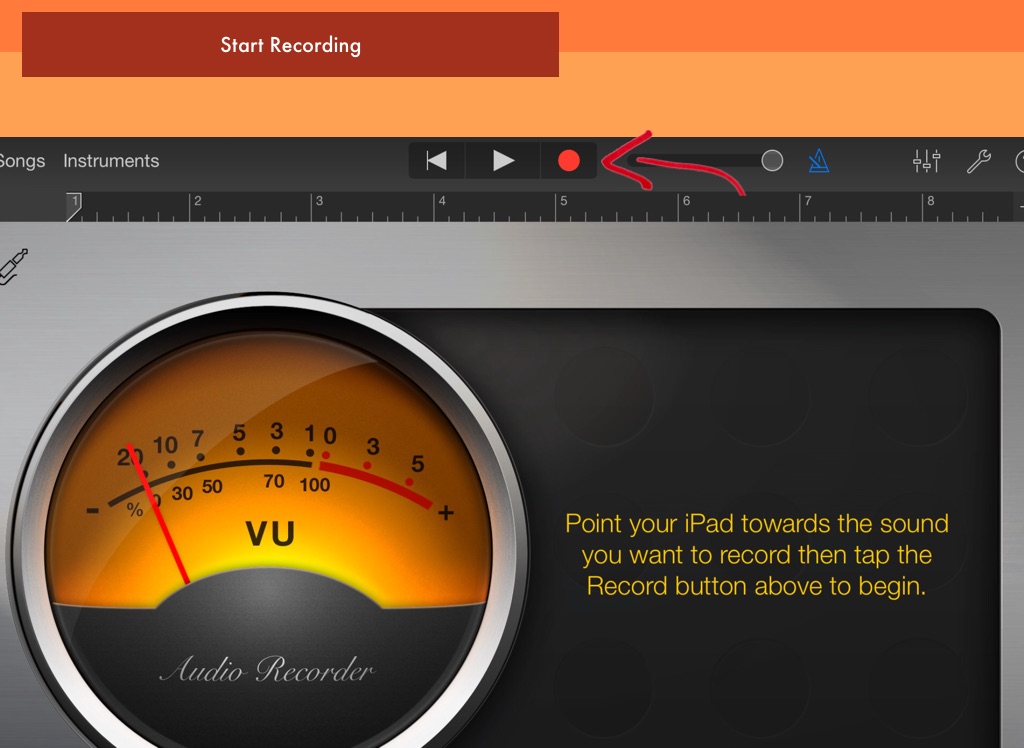Open the Songs browser
Image resolution: width=1024 pixels, height=748 pixels.
pos(22,161)
